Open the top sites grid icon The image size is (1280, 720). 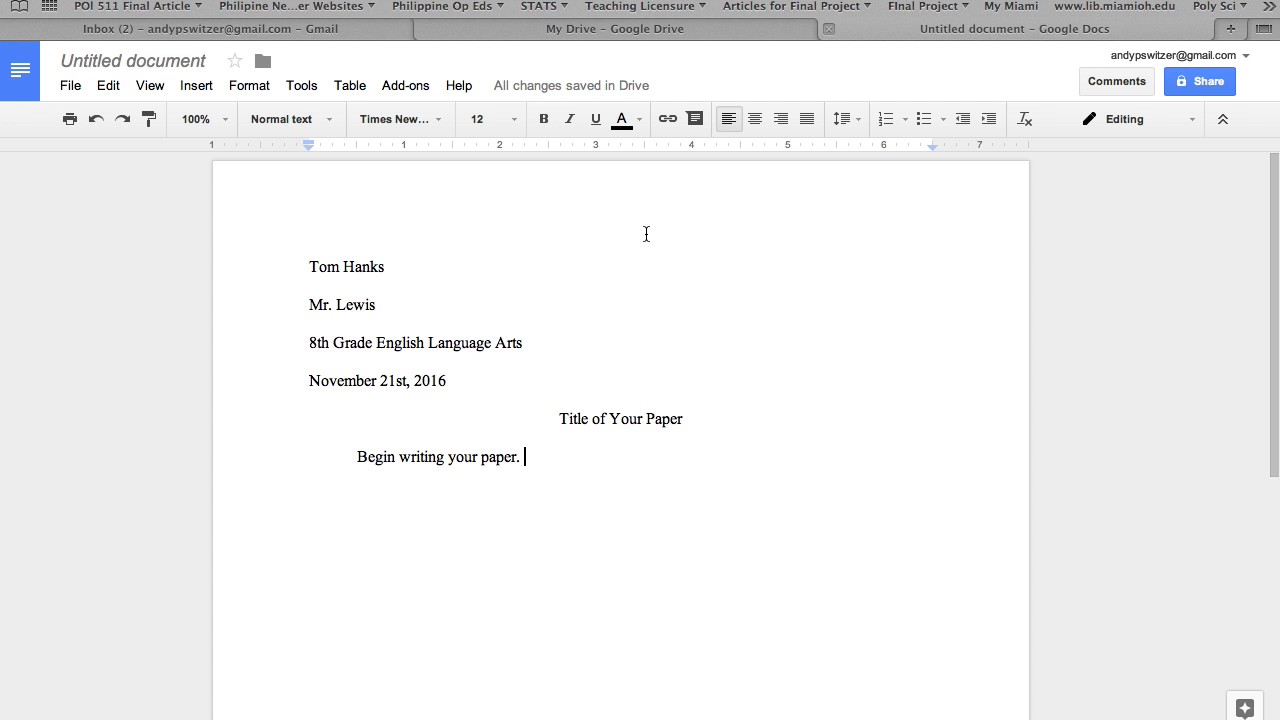(49, 6)
